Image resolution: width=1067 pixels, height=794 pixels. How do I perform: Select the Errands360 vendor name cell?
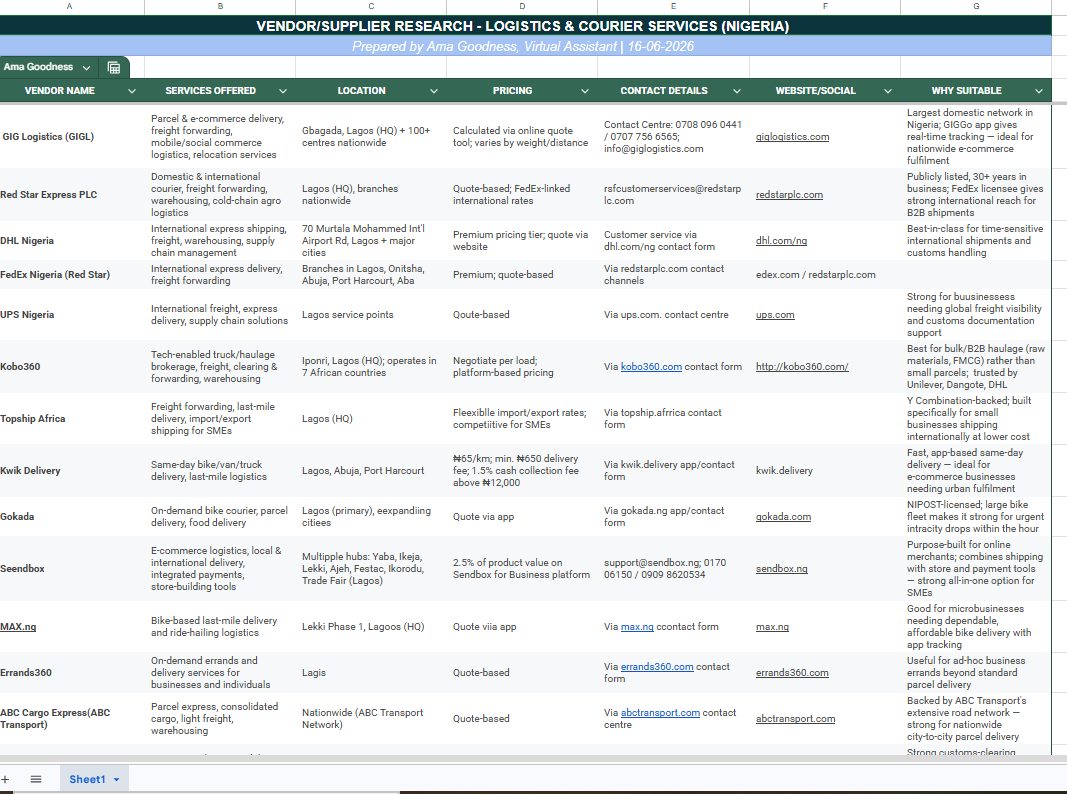point(72,673)
